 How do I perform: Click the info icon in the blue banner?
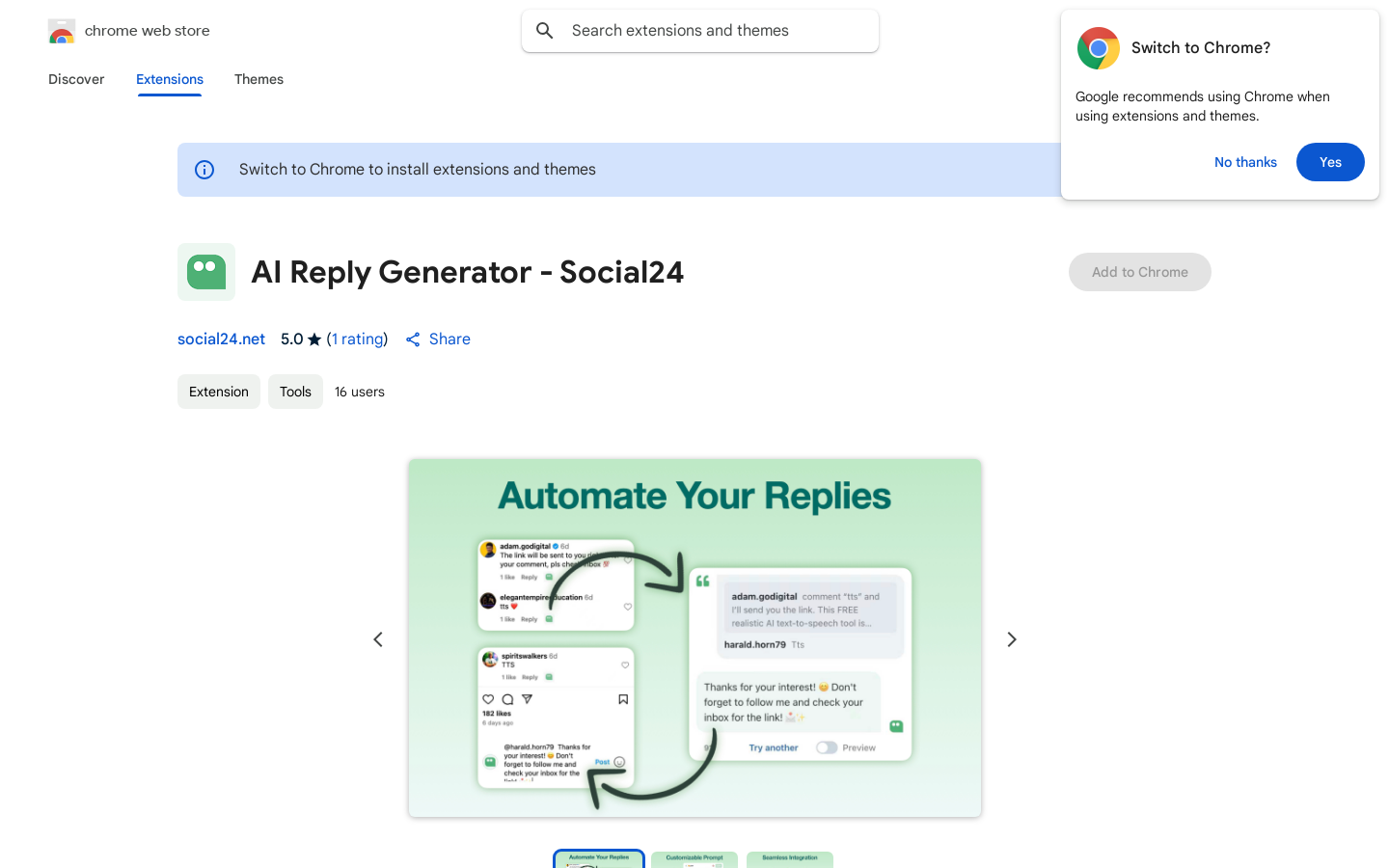(204, 170)
